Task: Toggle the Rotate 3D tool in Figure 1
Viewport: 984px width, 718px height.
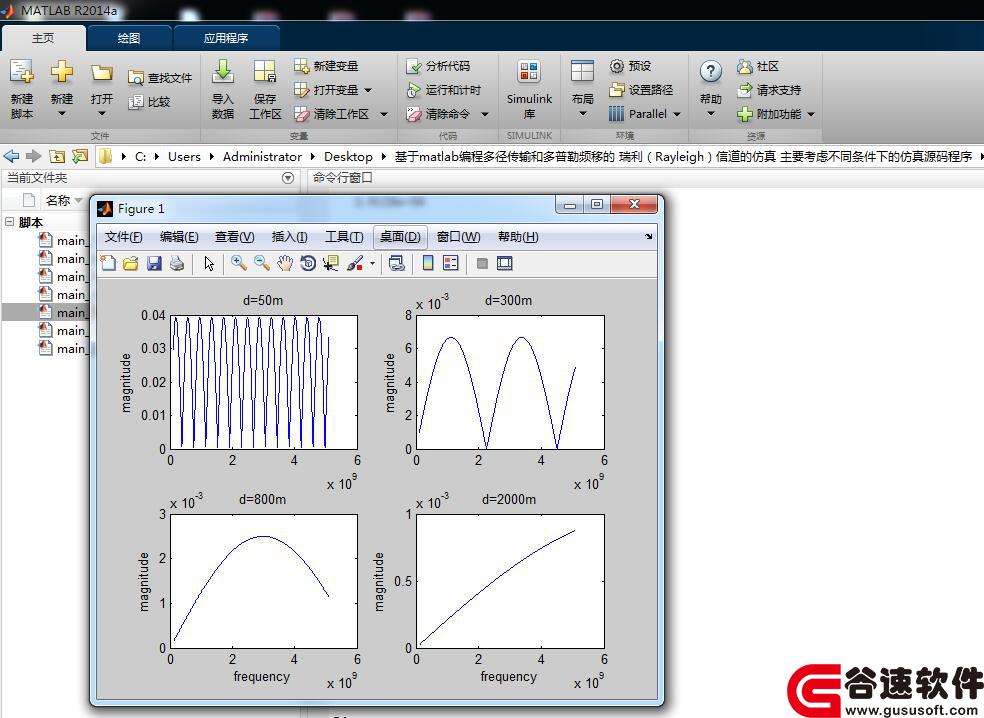Action: pos(308,263)
